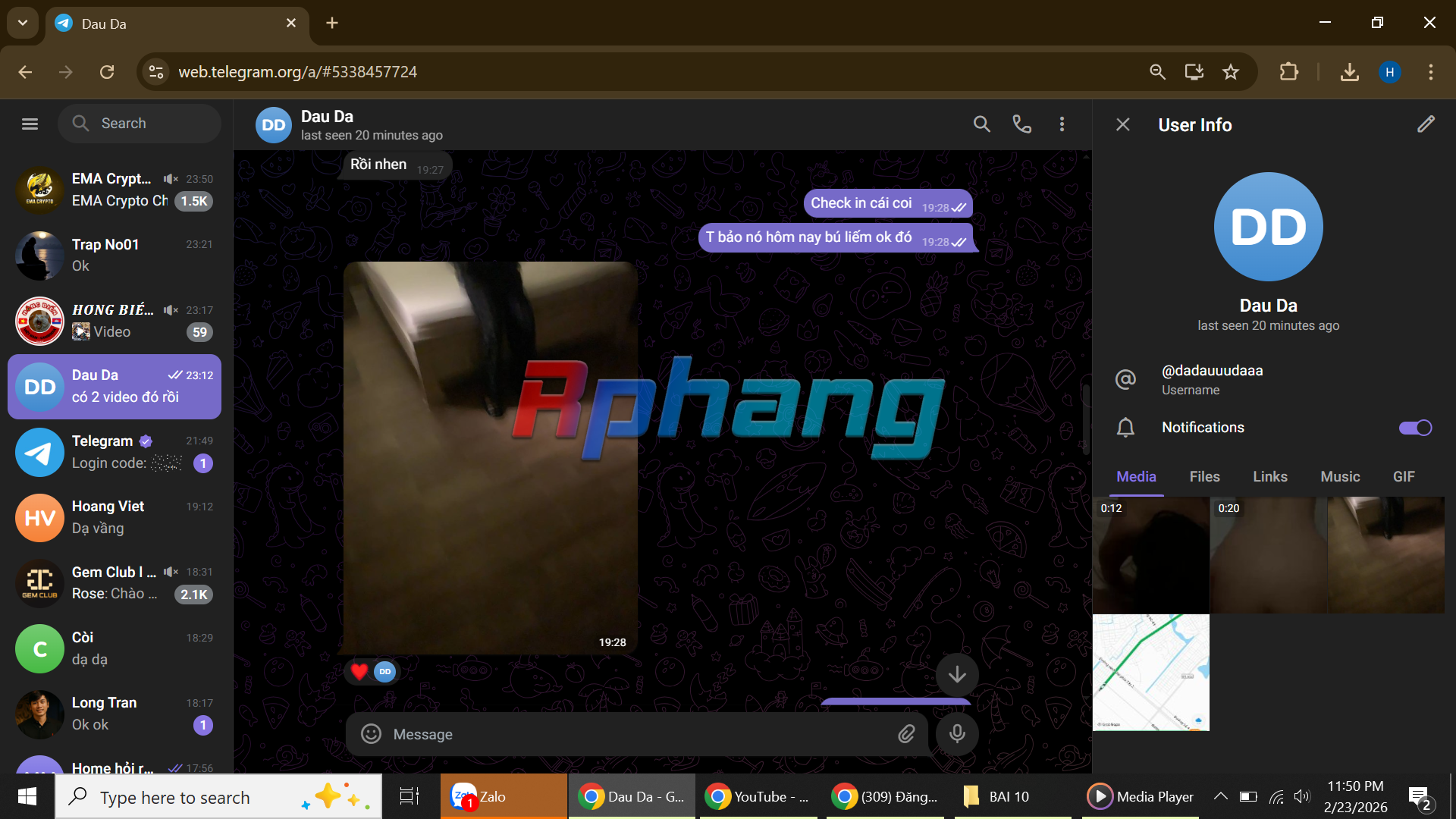Open the Hoang Viet chat
The height and width of the screenshot is (819, 1456).
pyautogui.click(x=115, y=518)
